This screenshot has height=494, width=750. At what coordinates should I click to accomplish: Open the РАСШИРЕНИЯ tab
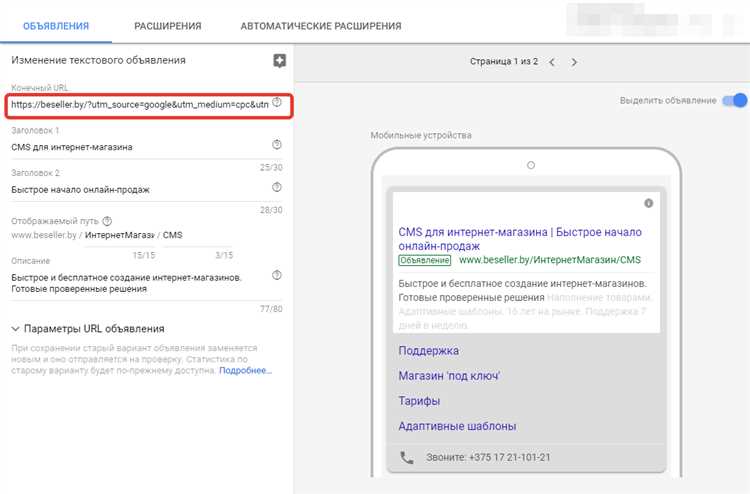coord(168,26)
